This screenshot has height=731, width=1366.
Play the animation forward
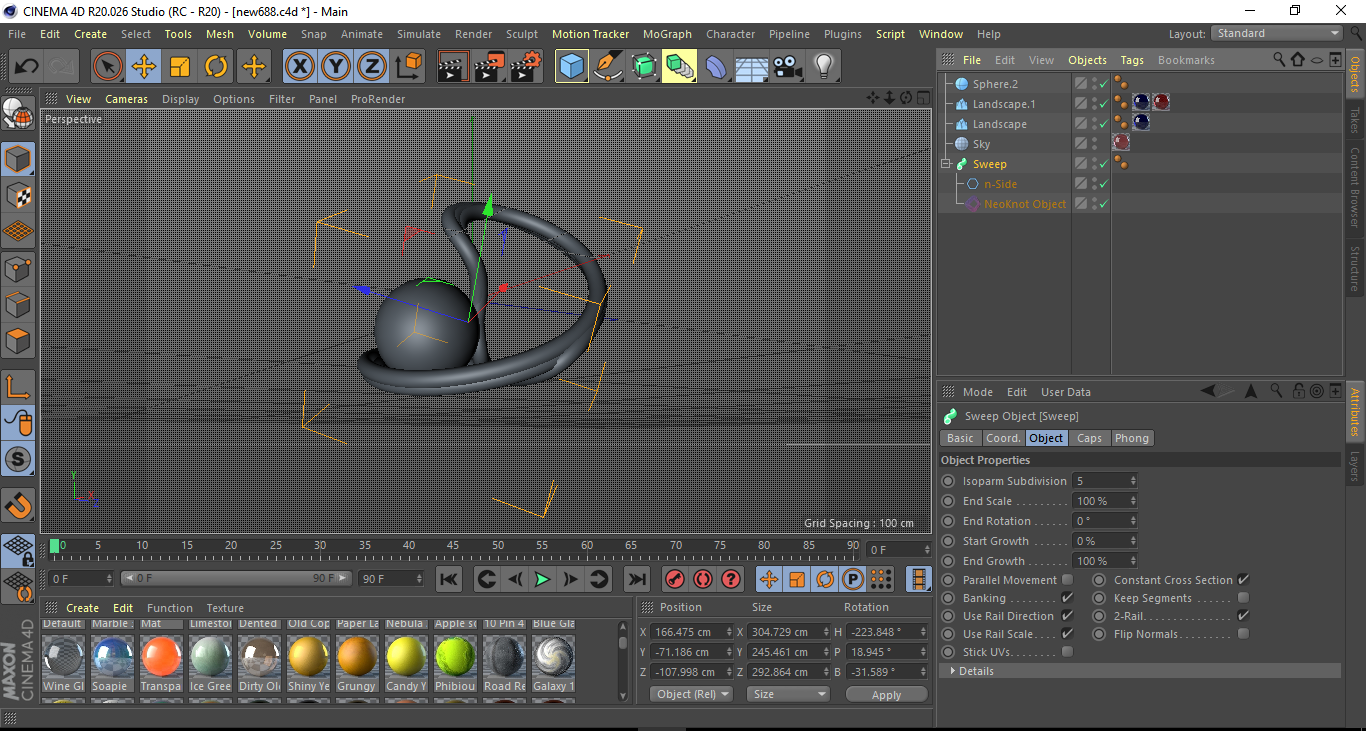pyautogui.click(x=542, y=579)
